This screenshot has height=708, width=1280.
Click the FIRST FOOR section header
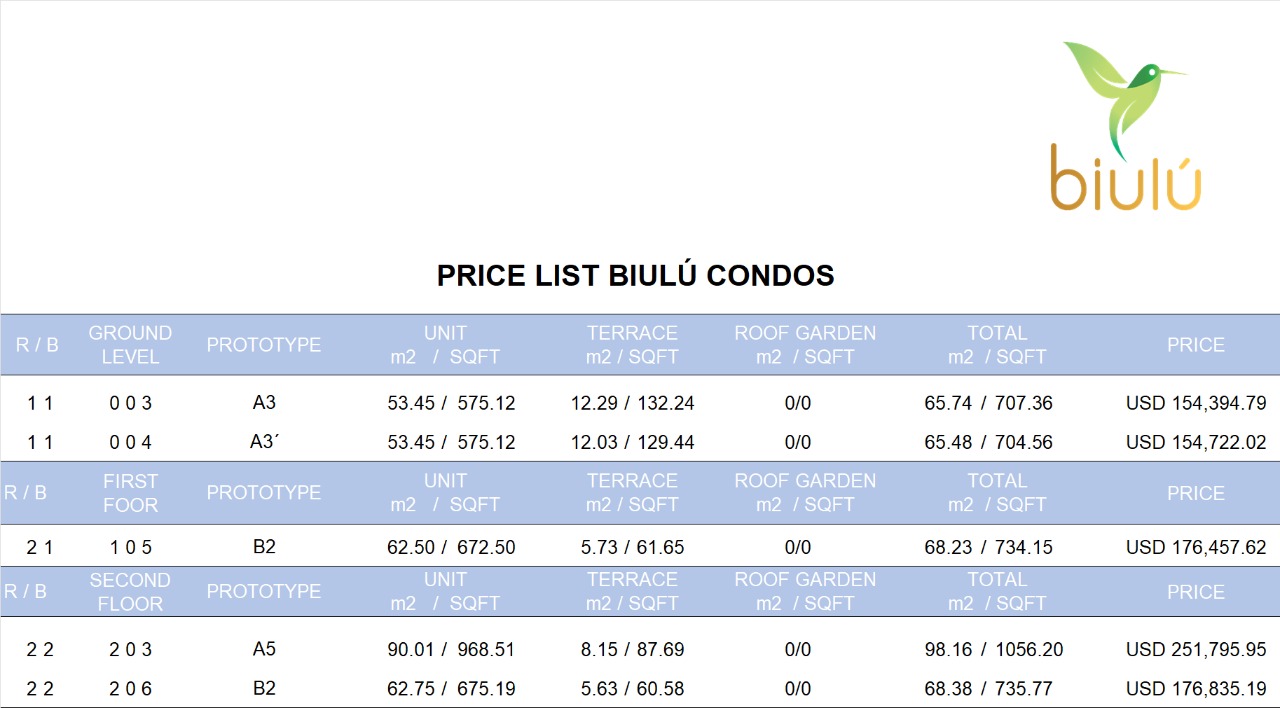tap(130, 493)
